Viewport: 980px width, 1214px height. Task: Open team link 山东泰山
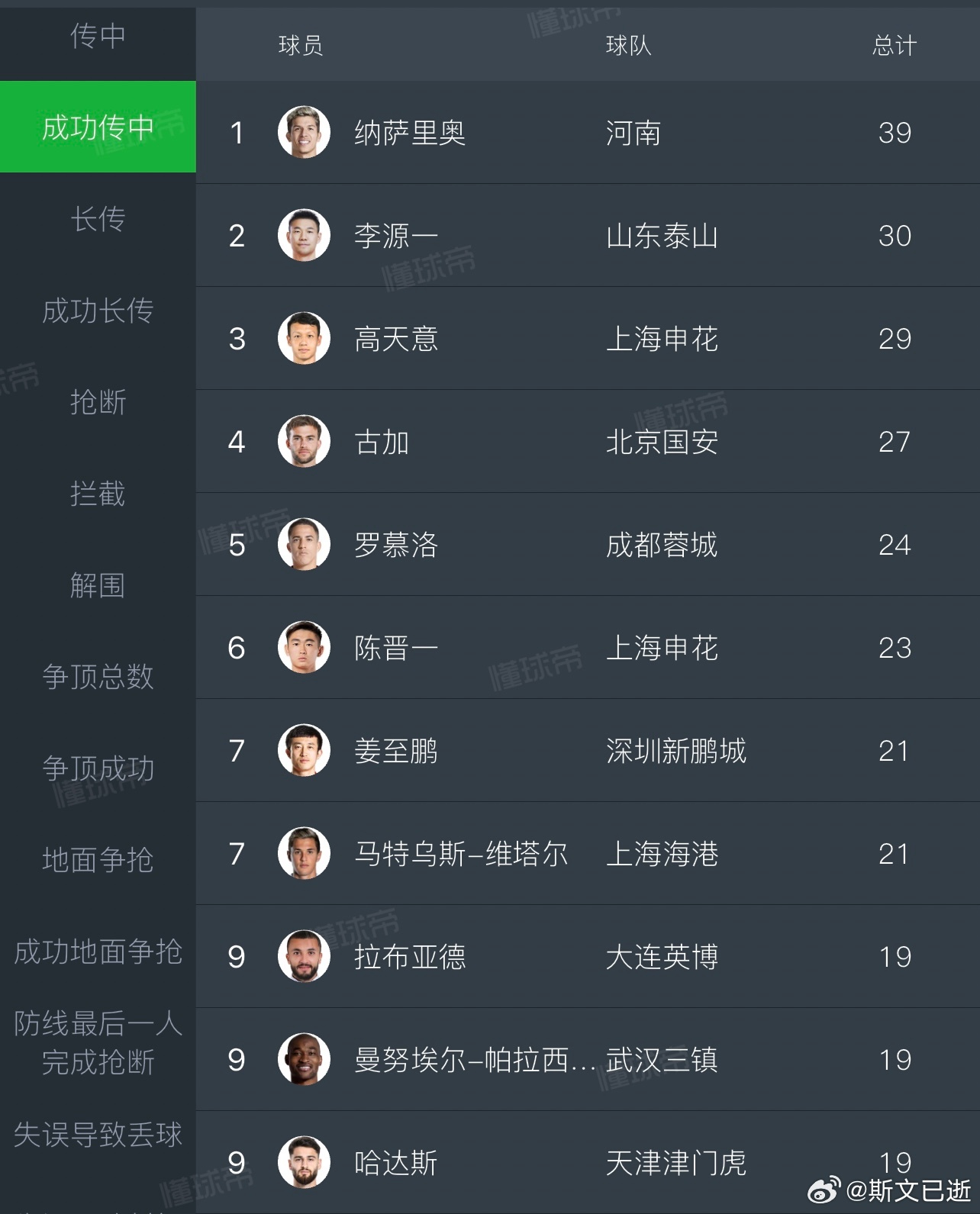tap(662, 236)
